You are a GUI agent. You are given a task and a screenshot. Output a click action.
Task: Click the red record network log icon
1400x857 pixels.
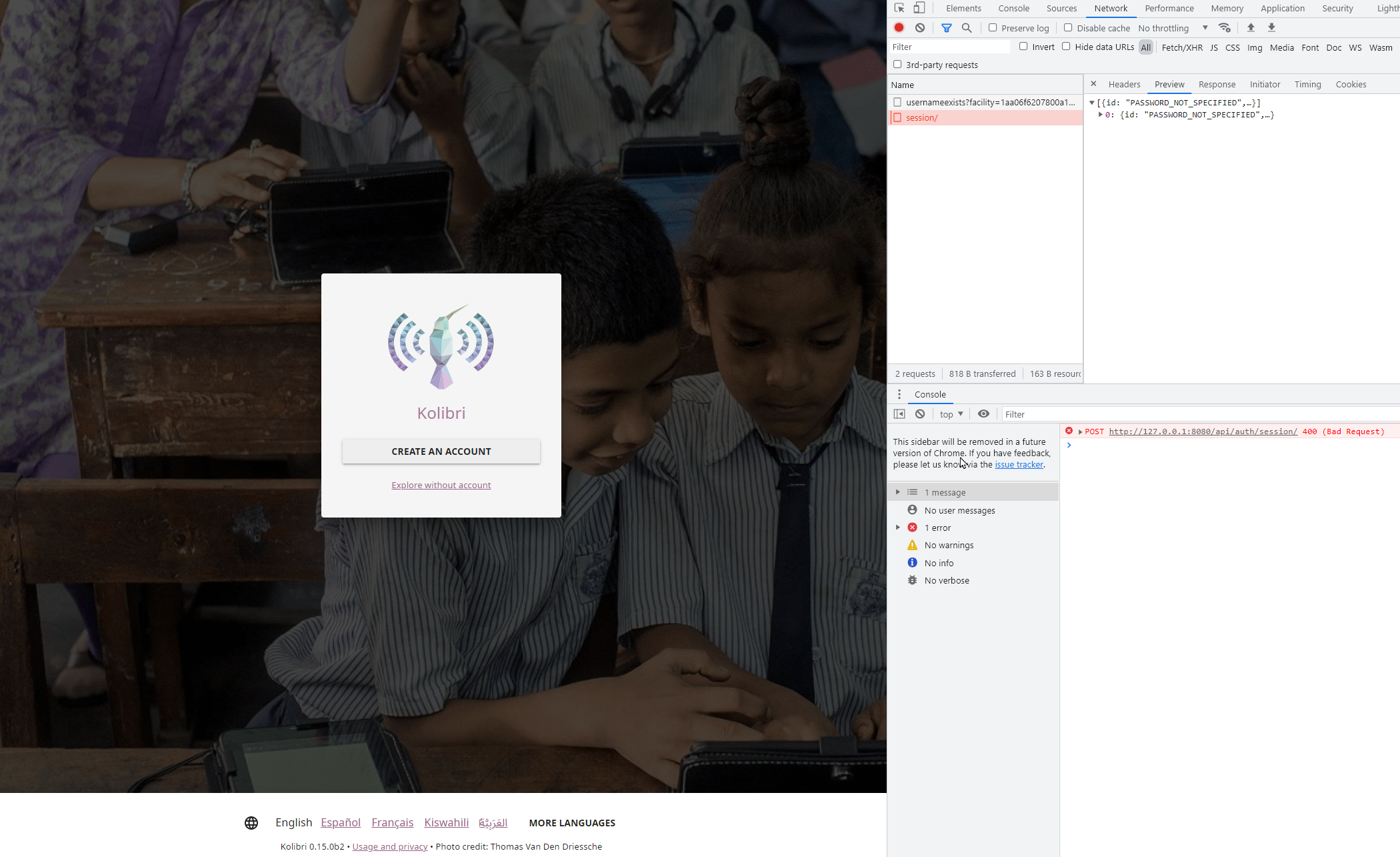(899, 28)
